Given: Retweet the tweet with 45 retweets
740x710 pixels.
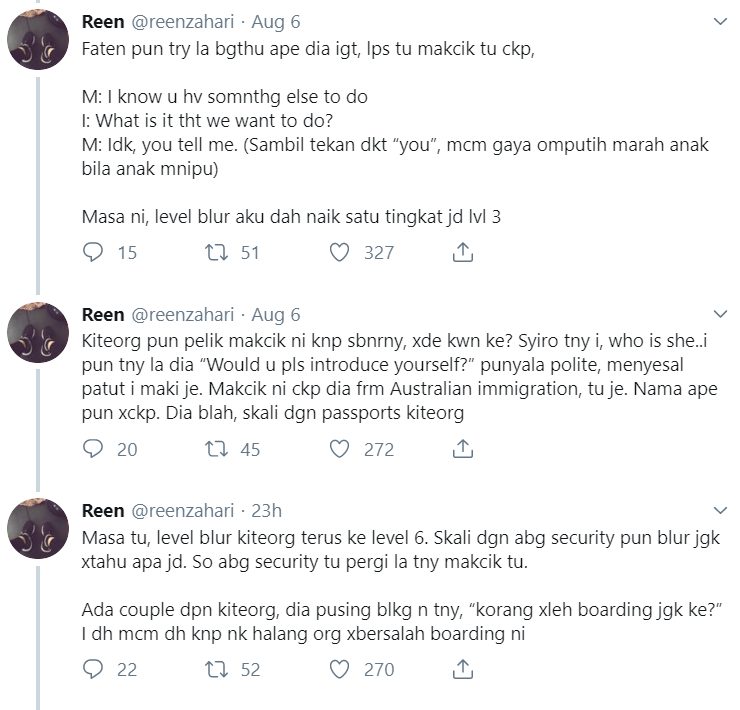Looking at the screenshot, I should [213, 450].
